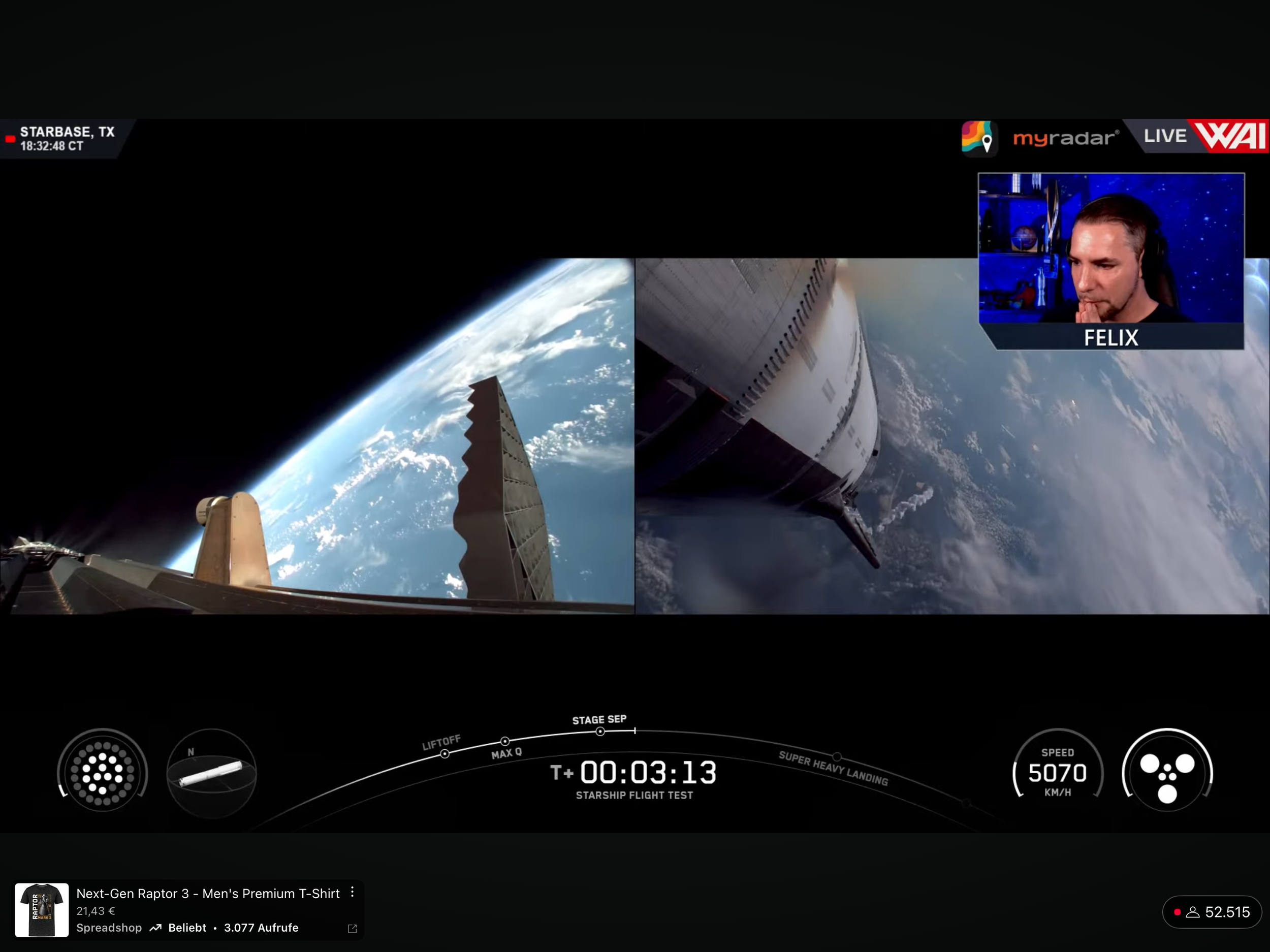1270x952 pixels.
Task: Click the three-dot menu on T-shirt card
Action: click(x=353, y=892)
